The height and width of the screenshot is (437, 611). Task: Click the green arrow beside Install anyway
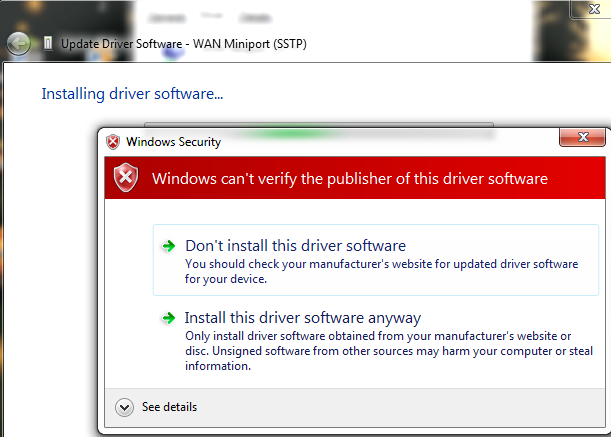169,318
